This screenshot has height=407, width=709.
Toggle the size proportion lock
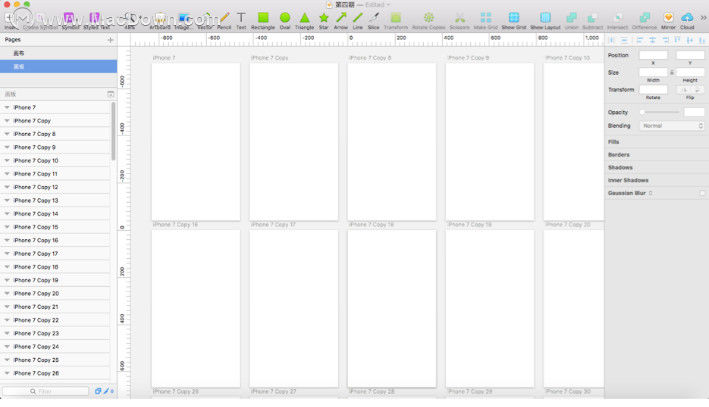672,72
